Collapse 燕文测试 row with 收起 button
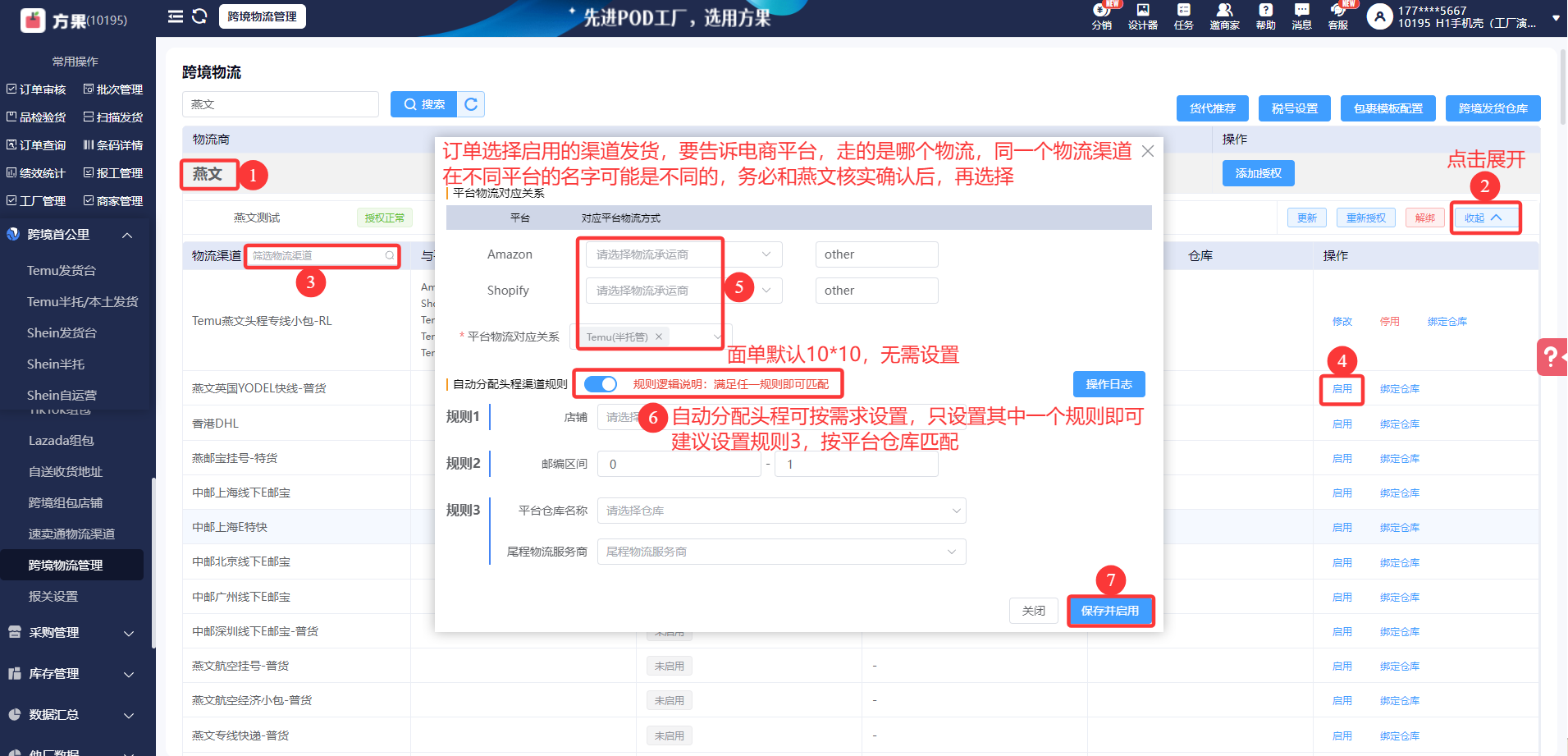The height and width of the screenshot is (756, 1568). [x=1484, y=218]
